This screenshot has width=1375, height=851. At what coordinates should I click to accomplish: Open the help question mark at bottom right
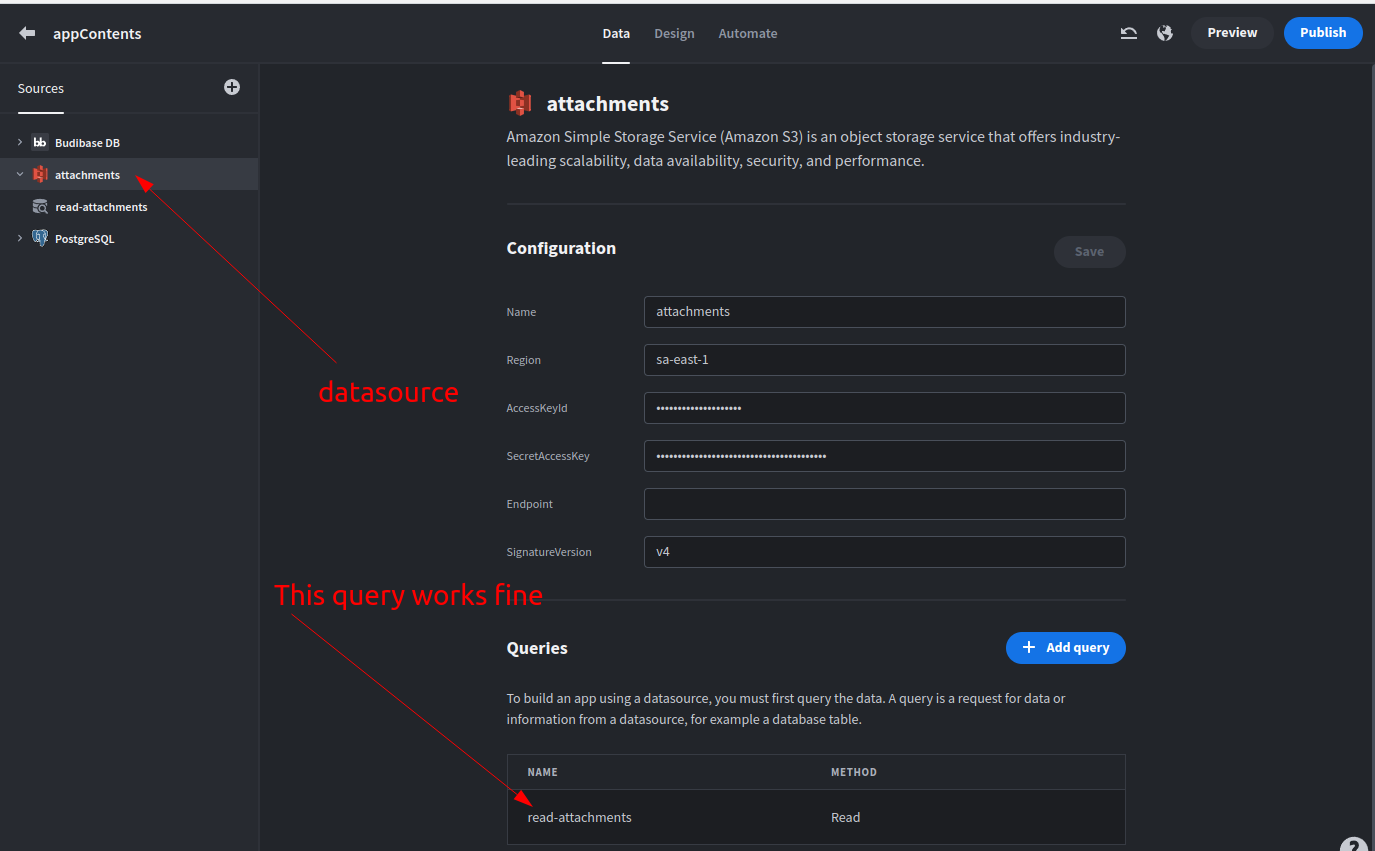1354,844
